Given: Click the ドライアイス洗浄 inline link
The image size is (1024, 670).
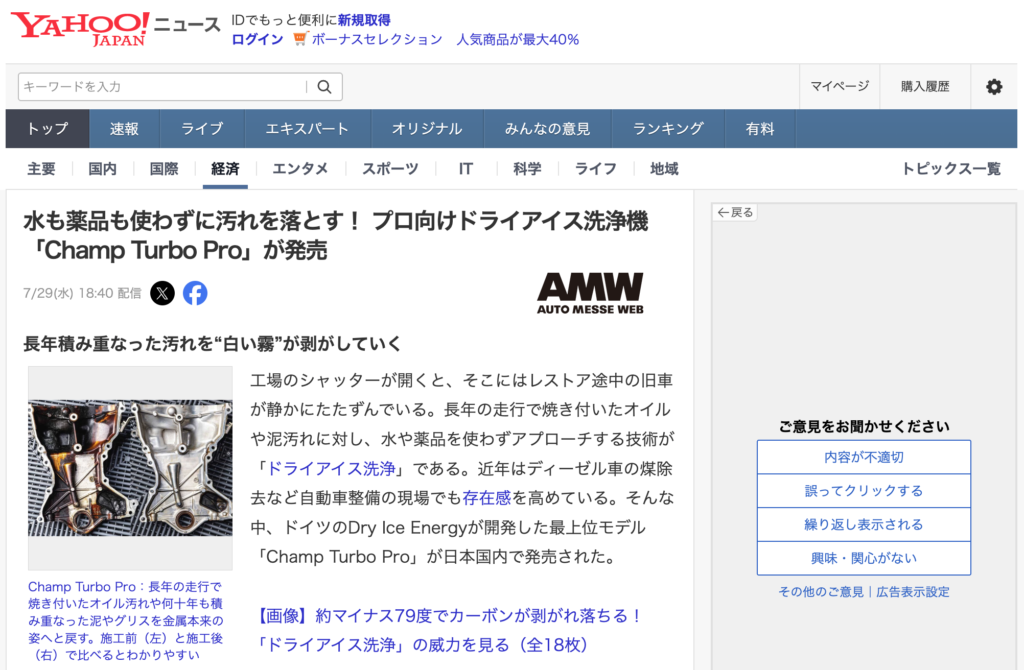Looking at the screenshot, I should click(332, 469).
